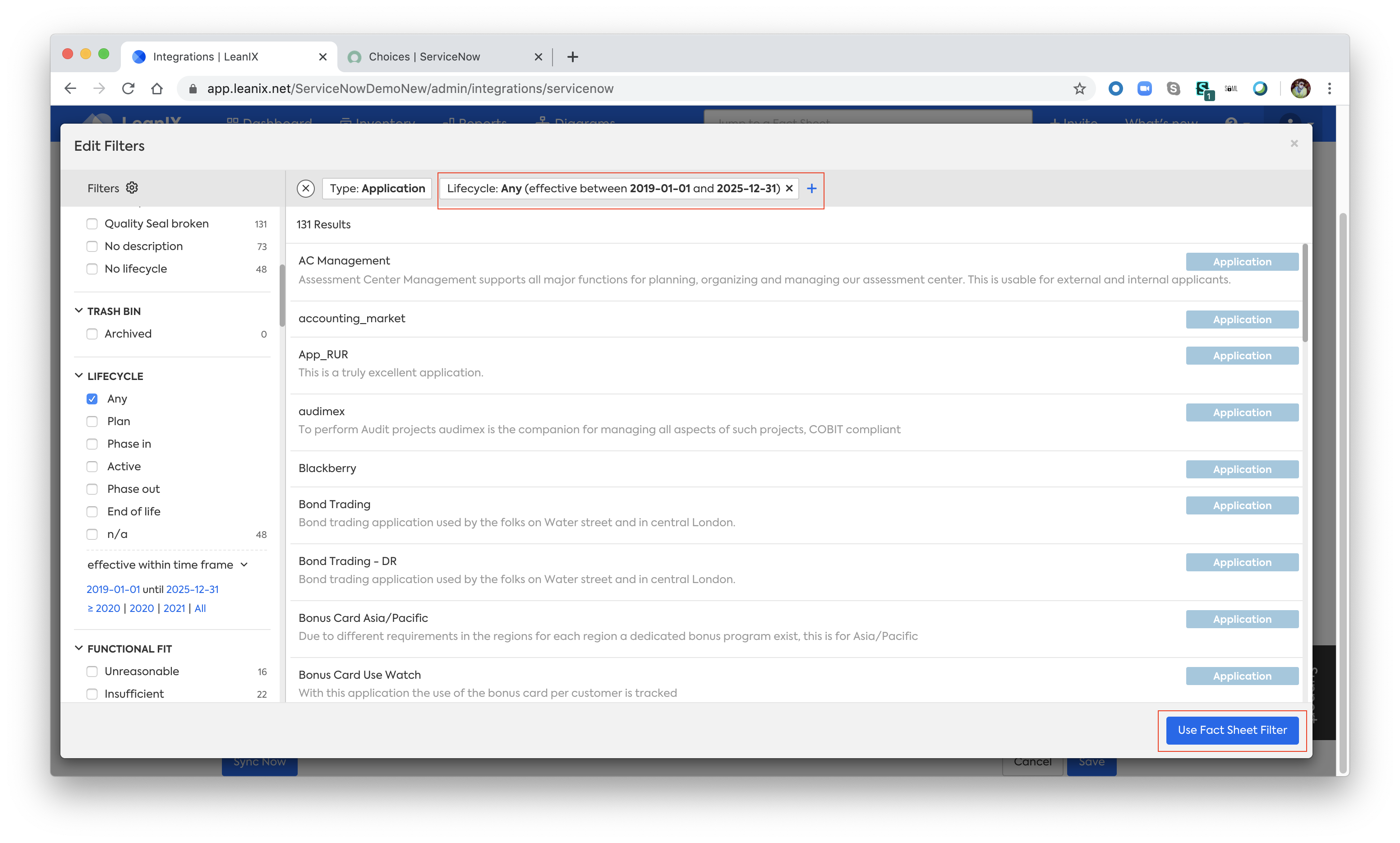Click the Application tag on Bonus Card Use Watch
1400x843 pixels.
[x=1242, y=676]
